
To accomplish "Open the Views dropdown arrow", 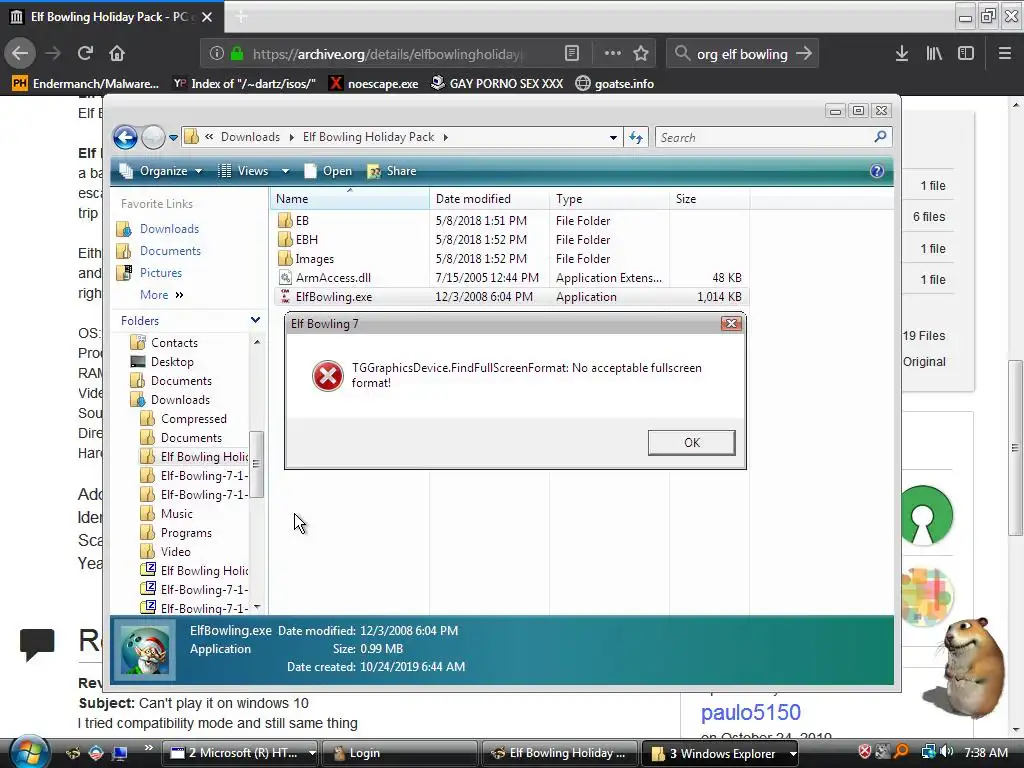I will tap(285, 171).
